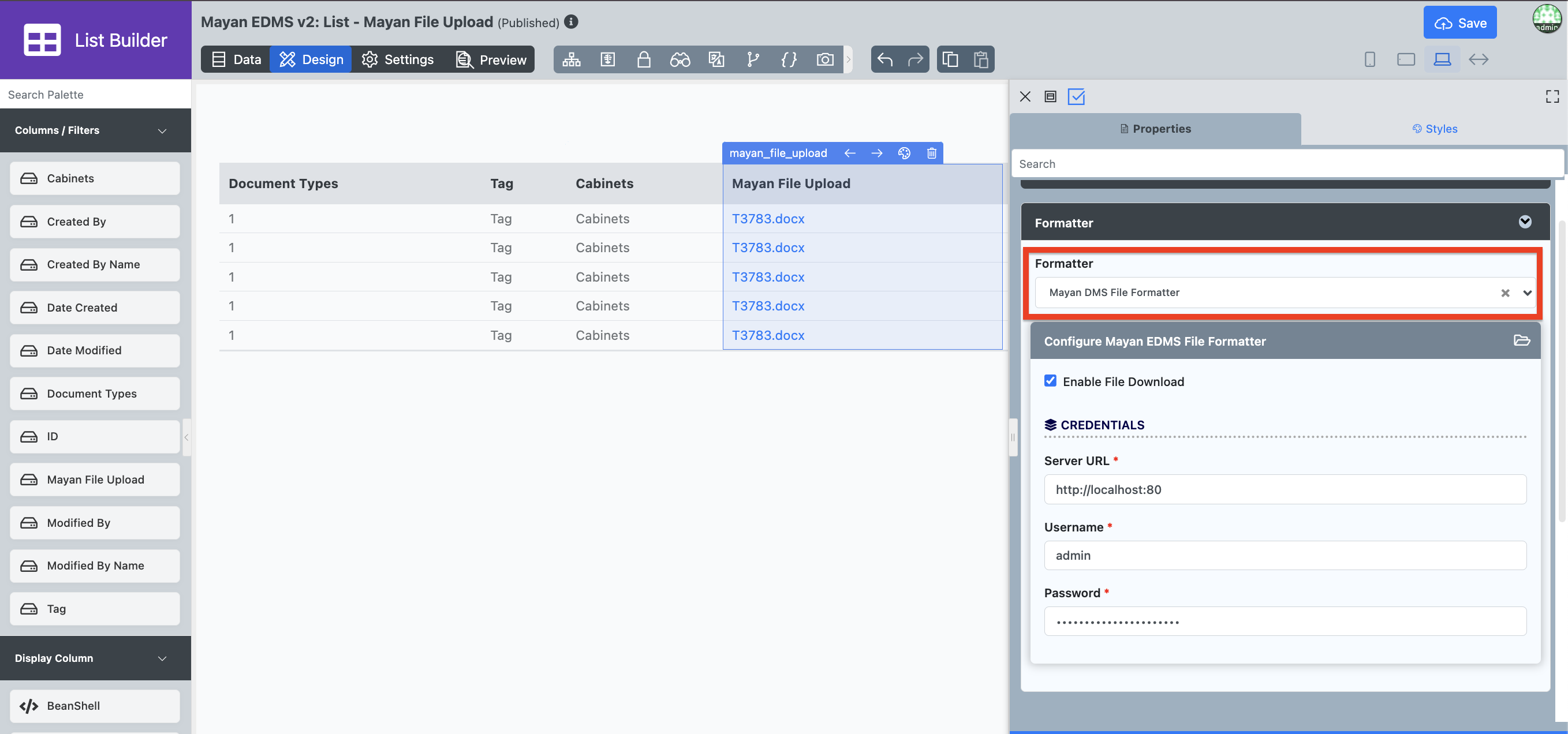The width and height of the screenshot is (1568, 734).
Task: Click the Save button
Action: [x=1459, y=23]
